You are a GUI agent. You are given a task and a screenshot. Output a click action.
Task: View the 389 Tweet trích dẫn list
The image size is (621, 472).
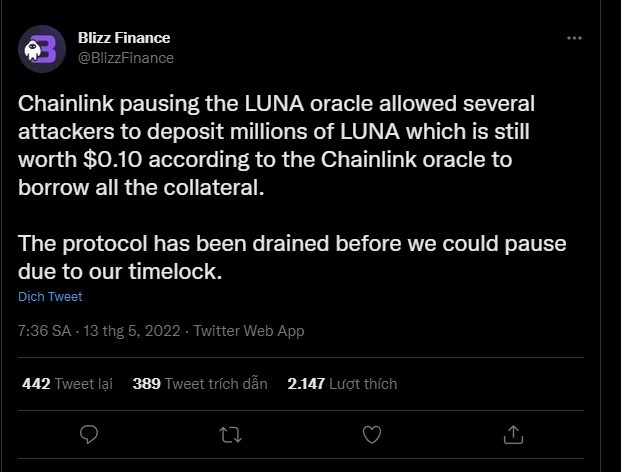point(198,383)
